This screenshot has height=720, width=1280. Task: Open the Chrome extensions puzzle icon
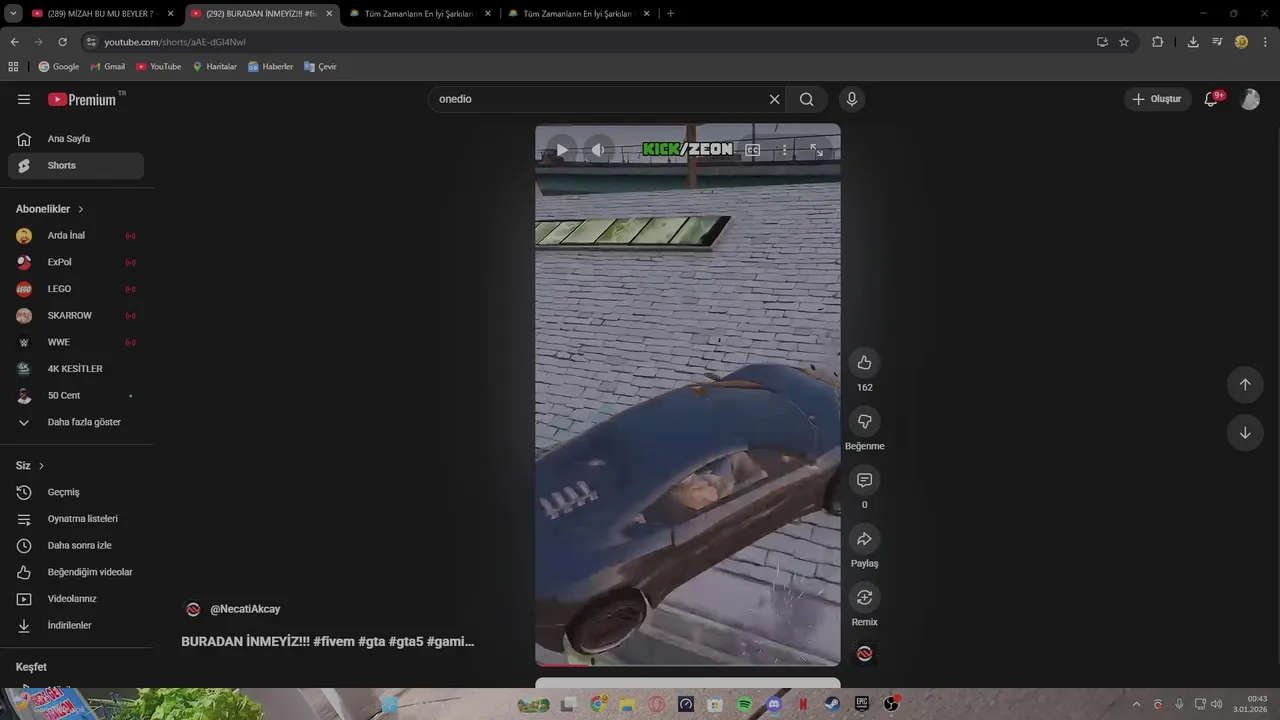coord(1158,42)
